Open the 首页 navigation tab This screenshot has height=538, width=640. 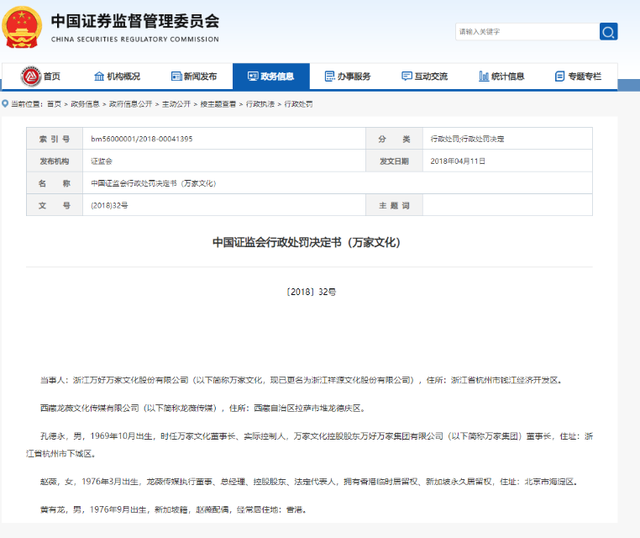[x=41, y=76]
